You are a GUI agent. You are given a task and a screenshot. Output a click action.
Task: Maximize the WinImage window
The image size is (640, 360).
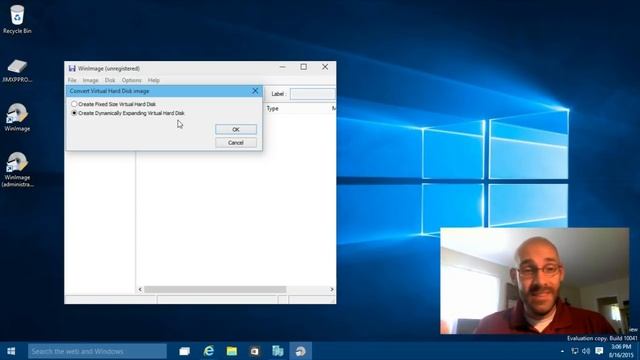pos(304,67)
